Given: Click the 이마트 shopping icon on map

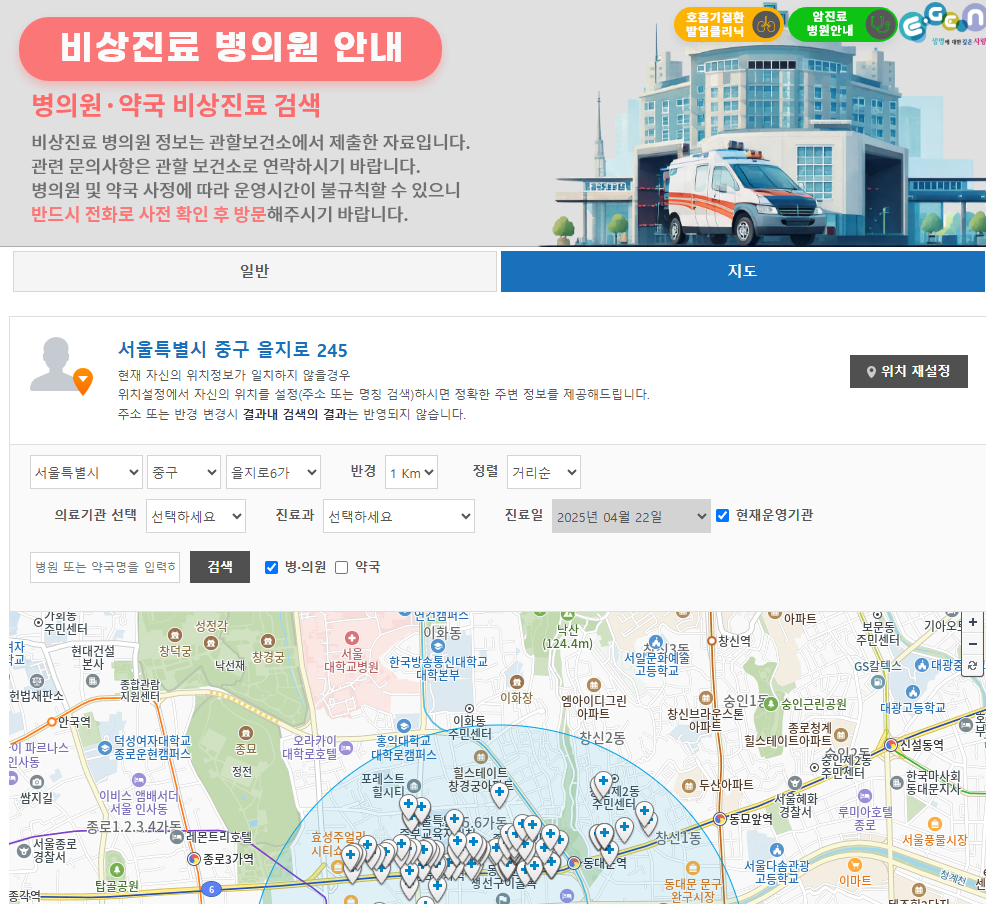Looking at the screenshot, I should (855, 865).
